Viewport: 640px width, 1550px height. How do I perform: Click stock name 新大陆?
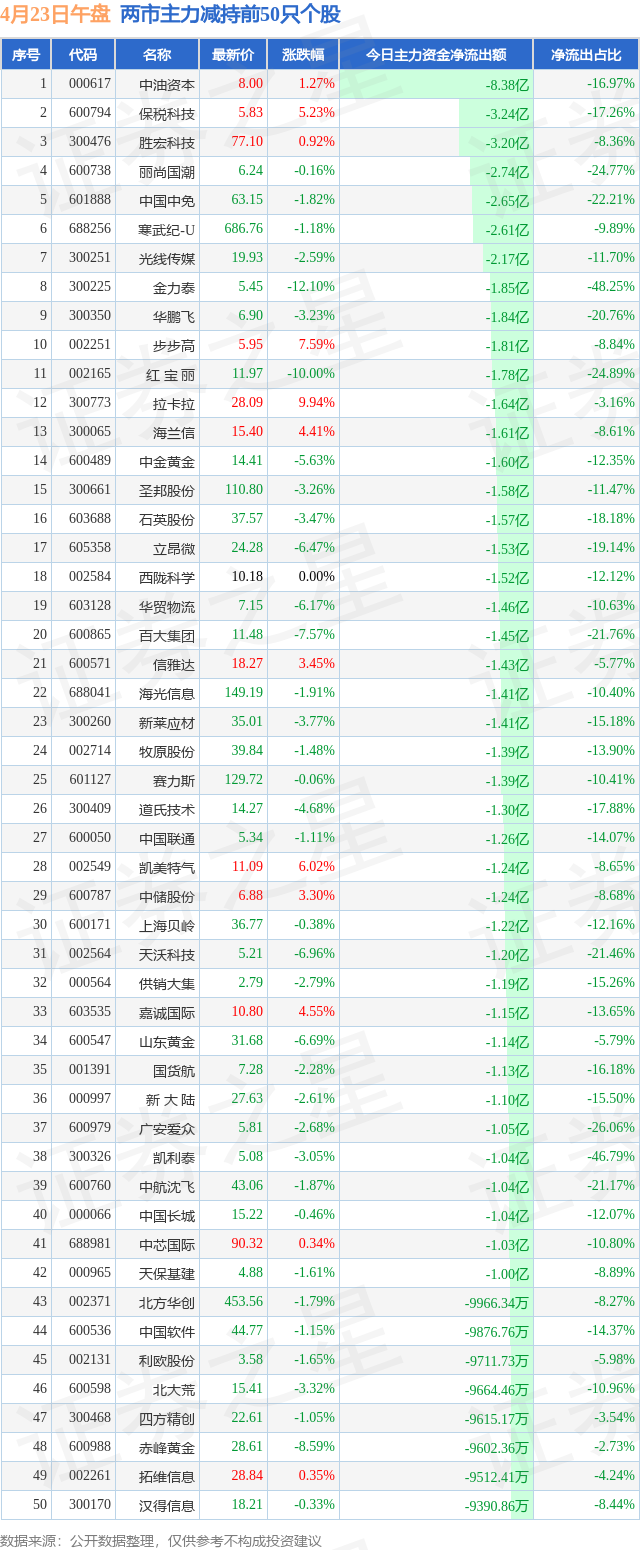[x=171, y=1099]
